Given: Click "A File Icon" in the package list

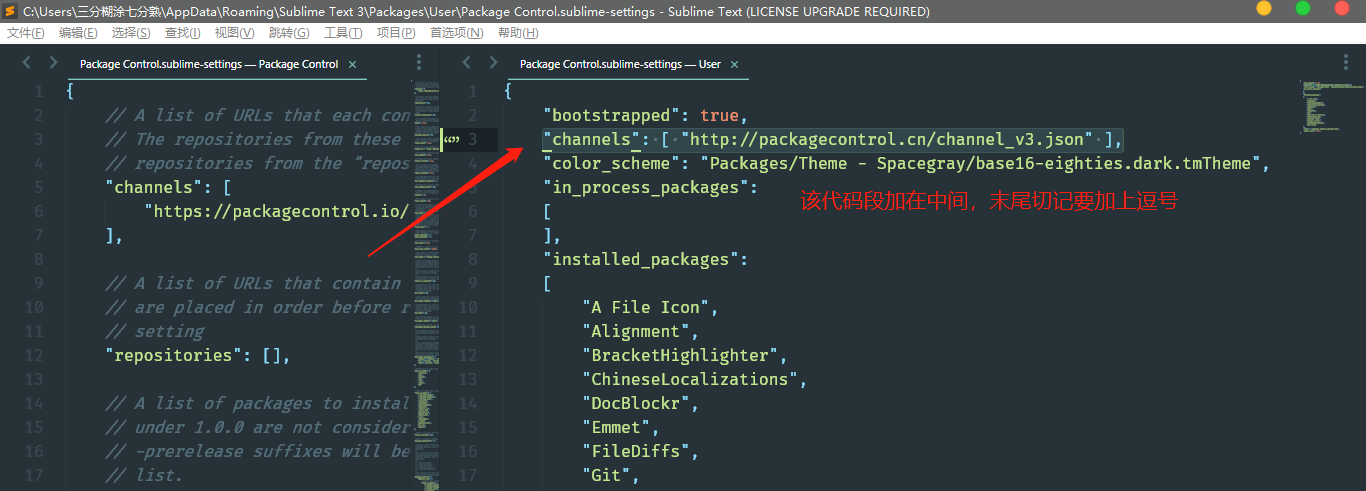Looking at the screenshot, I should pyautogui.click(x=646, y=307).
